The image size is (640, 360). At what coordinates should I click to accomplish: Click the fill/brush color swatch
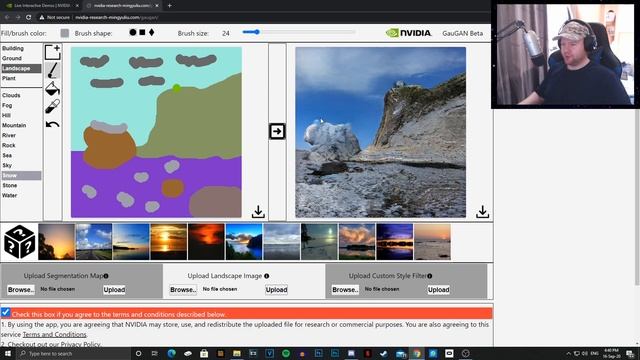click(64, 33)
